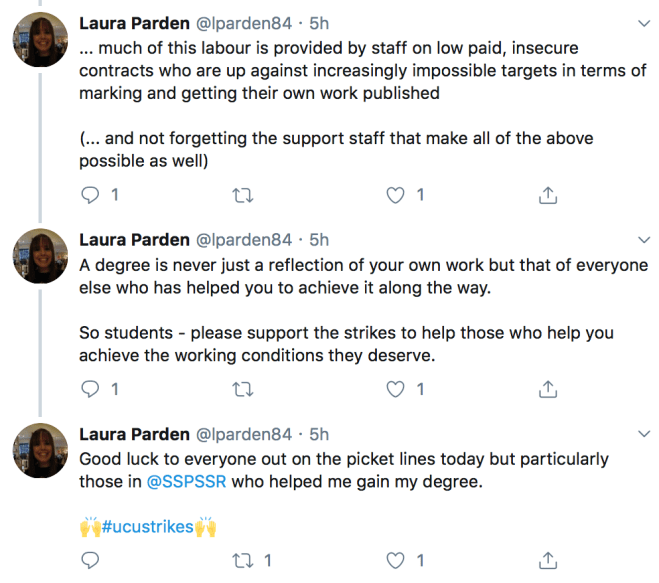Click the avatar on the degree tweet

40,257
